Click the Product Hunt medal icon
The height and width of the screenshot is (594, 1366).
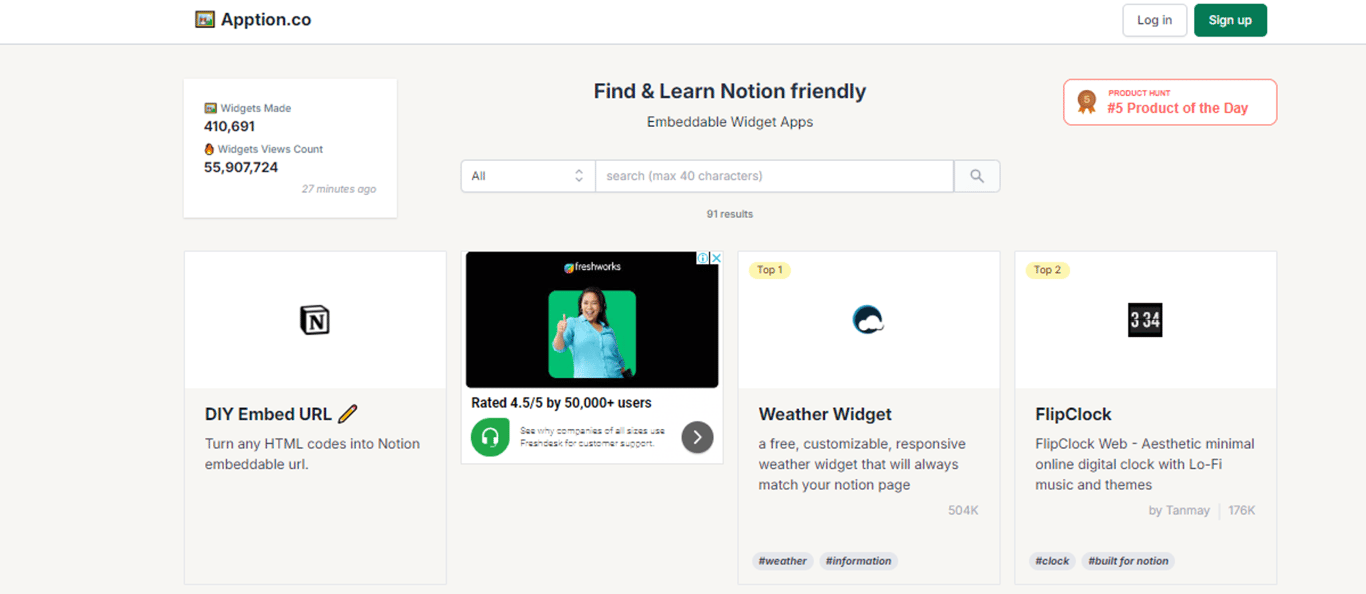[1086, 101]
